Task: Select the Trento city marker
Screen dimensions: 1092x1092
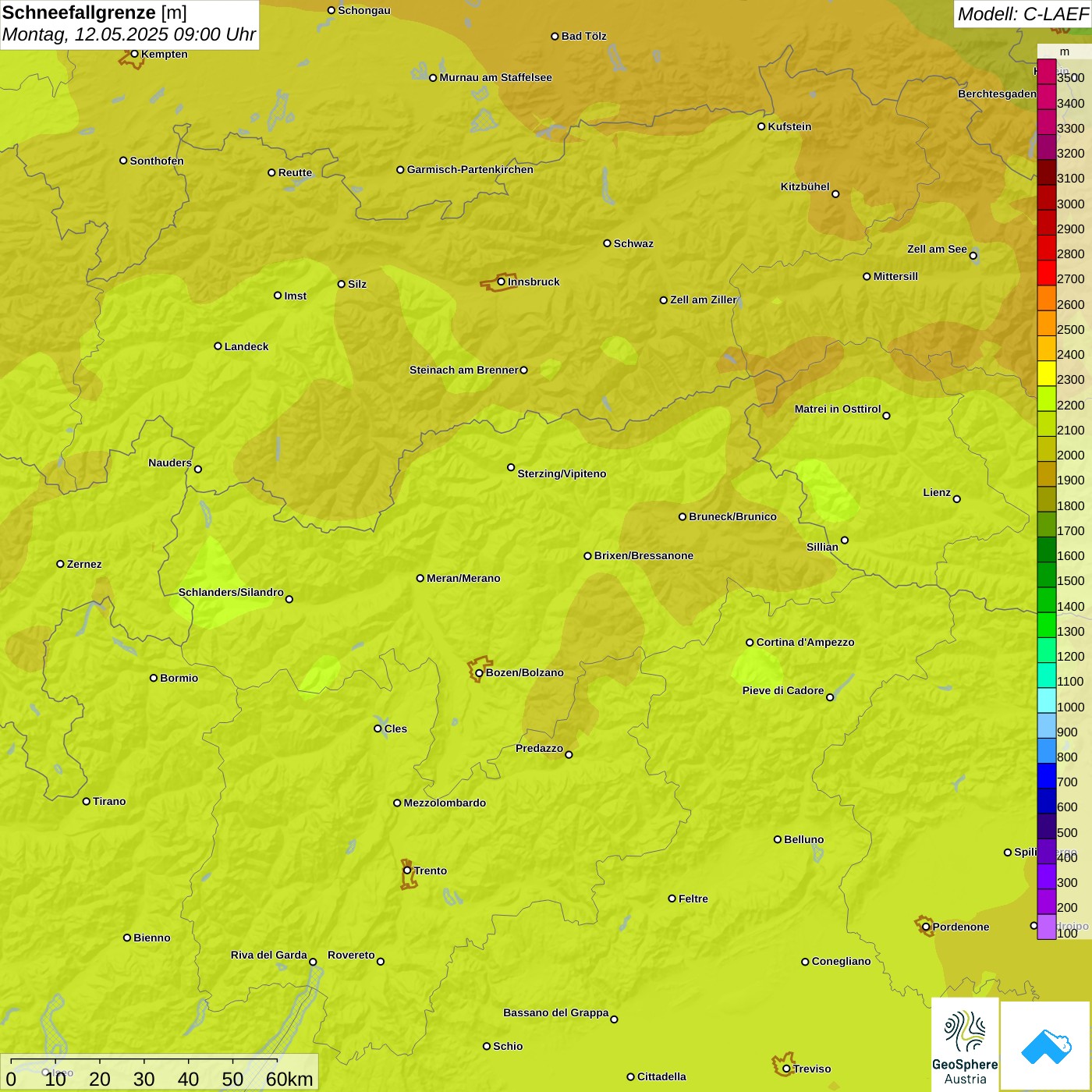Action: [407, 870]
